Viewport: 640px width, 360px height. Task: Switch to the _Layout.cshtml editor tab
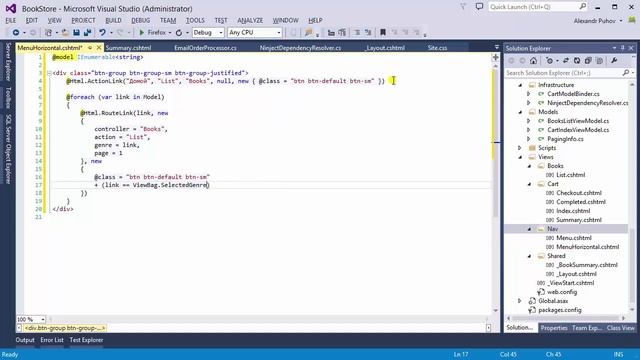(x=385, y=48)
